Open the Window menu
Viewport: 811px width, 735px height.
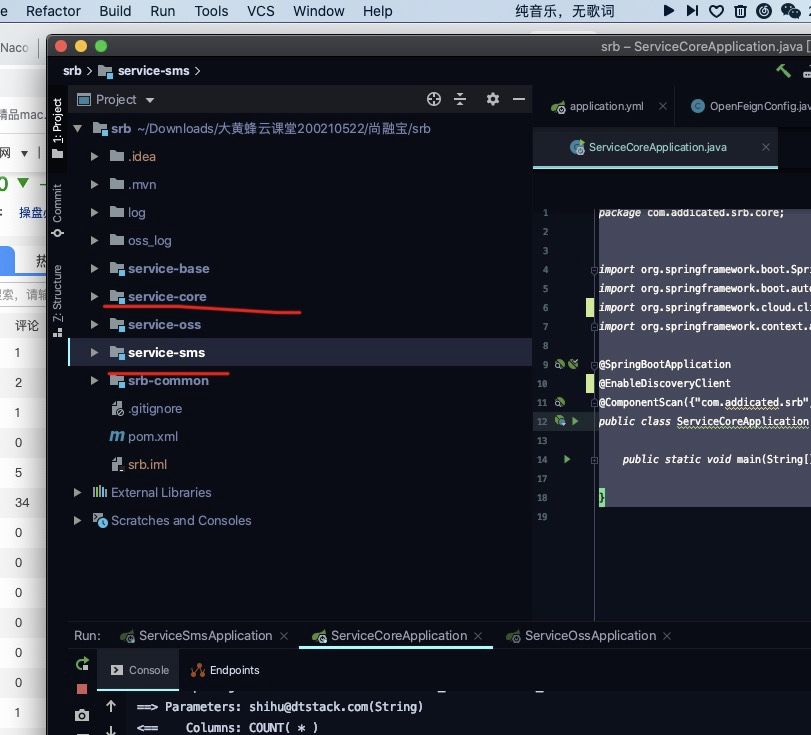pyautogui.click(x=319, y=11)
